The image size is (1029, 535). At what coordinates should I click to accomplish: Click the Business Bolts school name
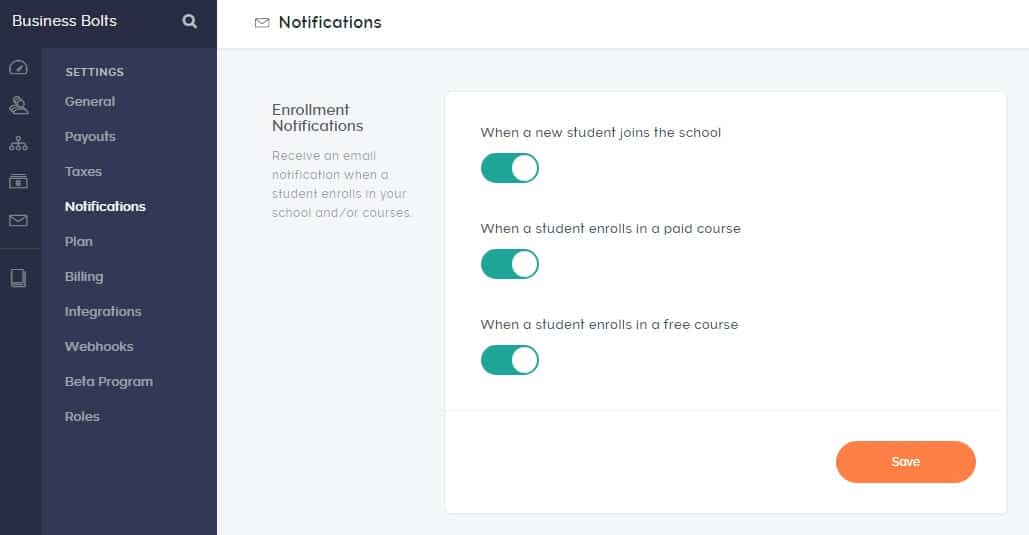pos(64,21)
